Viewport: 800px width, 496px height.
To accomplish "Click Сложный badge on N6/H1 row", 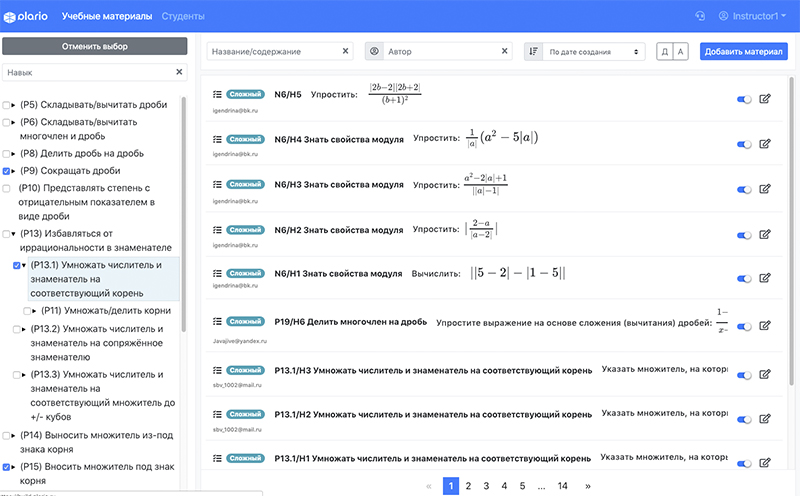I will tap(245, 274).
